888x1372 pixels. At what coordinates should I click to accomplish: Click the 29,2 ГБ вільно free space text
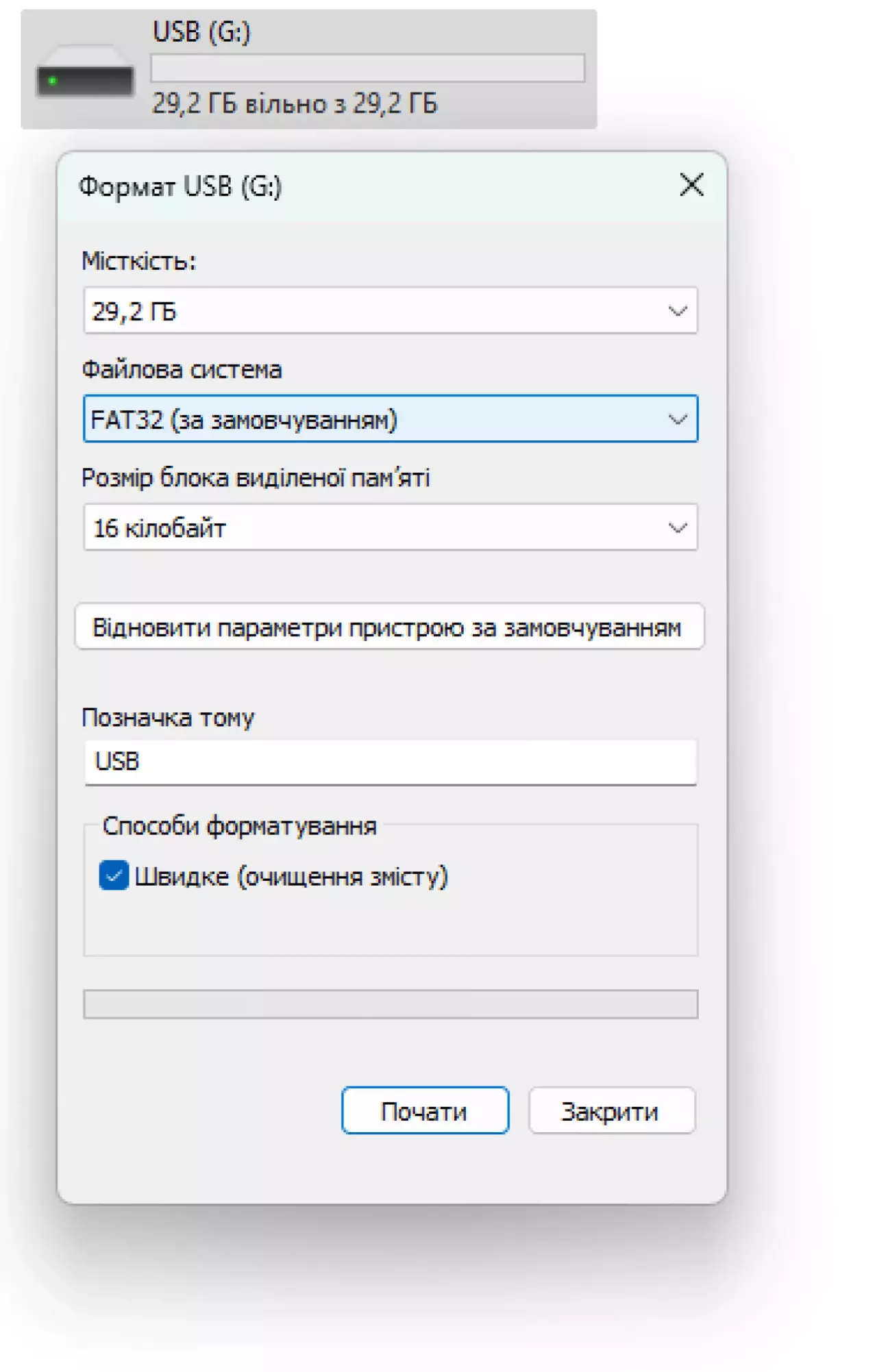pos(295,104)
